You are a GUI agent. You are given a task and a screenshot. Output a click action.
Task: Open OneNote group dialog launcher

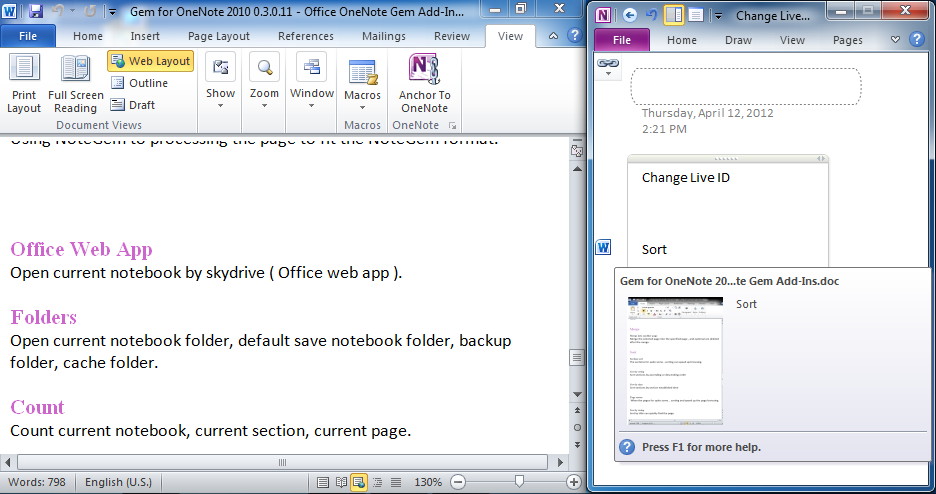[452, 125]
